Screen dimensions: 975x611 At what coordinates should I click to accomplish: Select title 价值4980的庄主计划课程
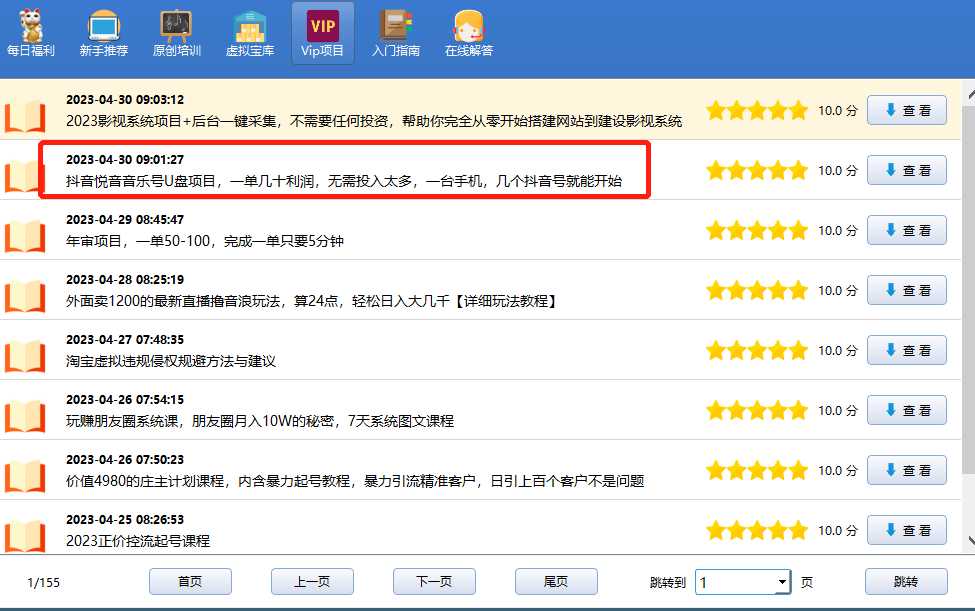pyautogui.click(x=355, y=481)
